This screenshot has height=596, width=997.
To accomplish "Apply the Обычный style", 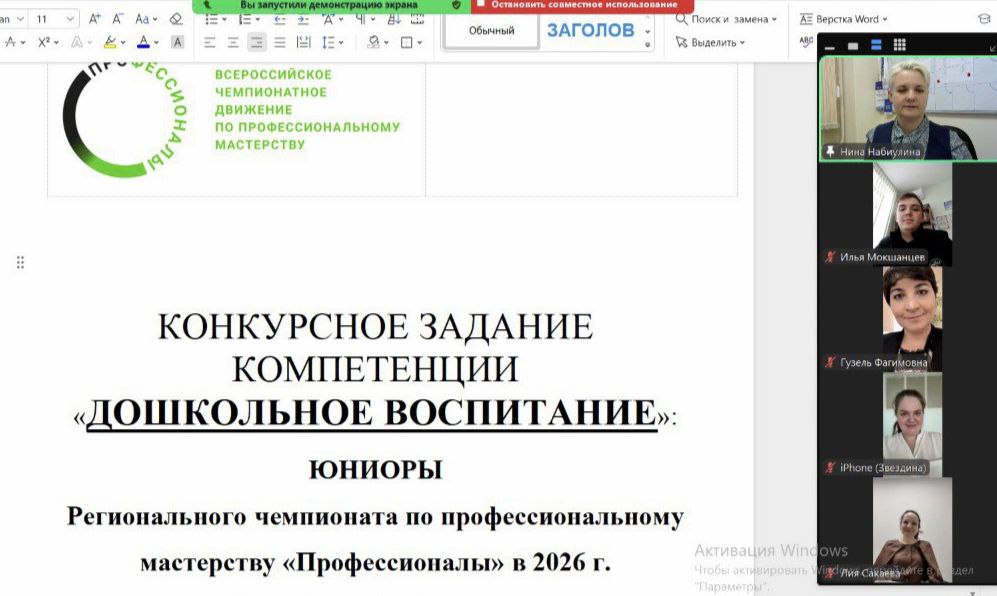I will tap(492, 30).
